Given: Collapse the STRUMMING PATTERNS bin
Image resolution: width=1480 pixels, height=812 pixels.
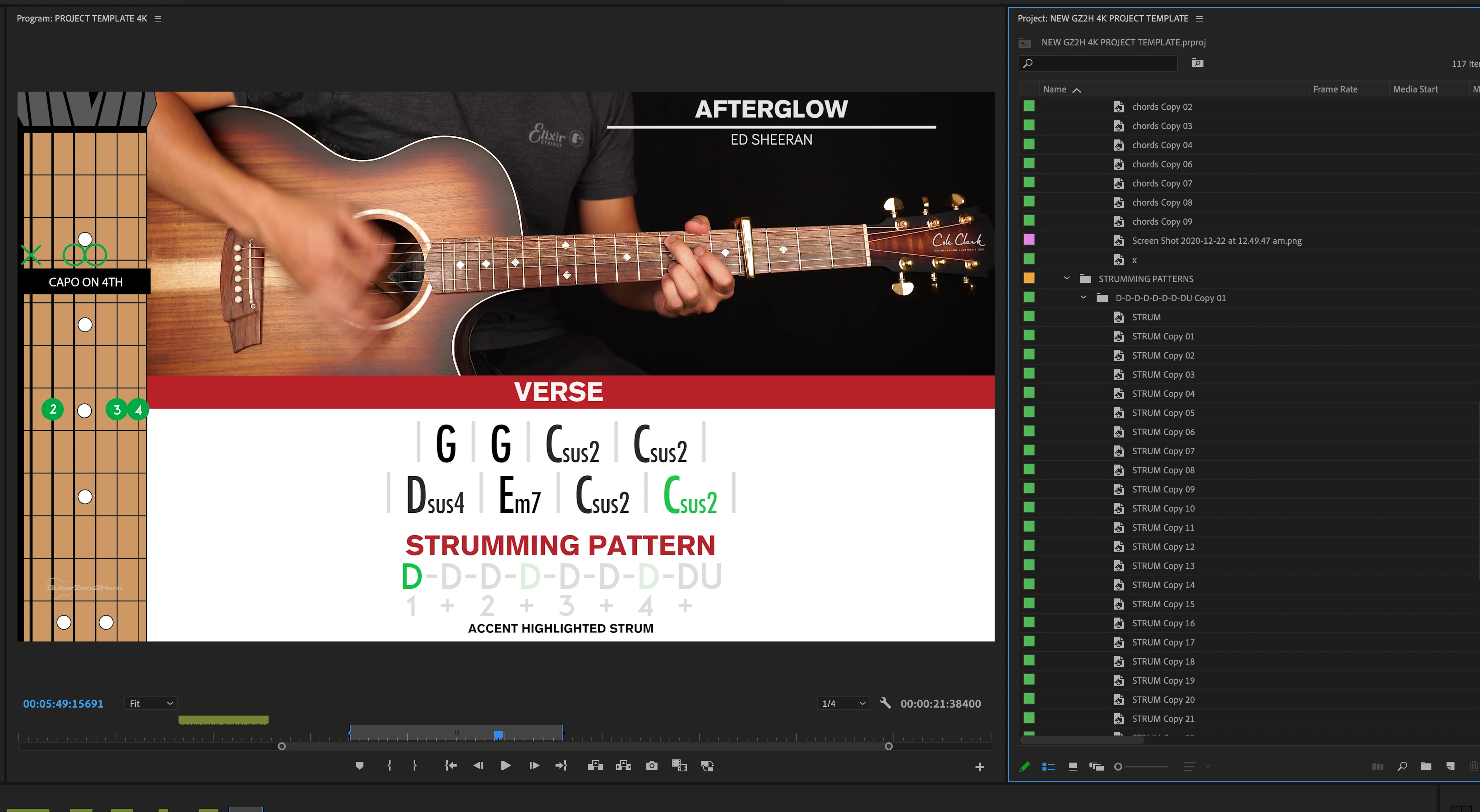Looking at the screenshot, I should point(1066,279).
